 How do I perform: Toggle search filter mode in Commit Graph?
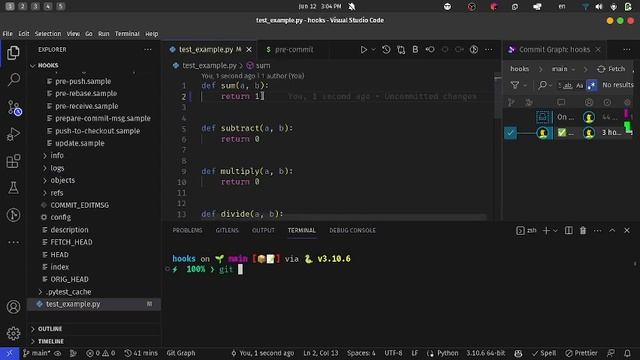point(591,85)
